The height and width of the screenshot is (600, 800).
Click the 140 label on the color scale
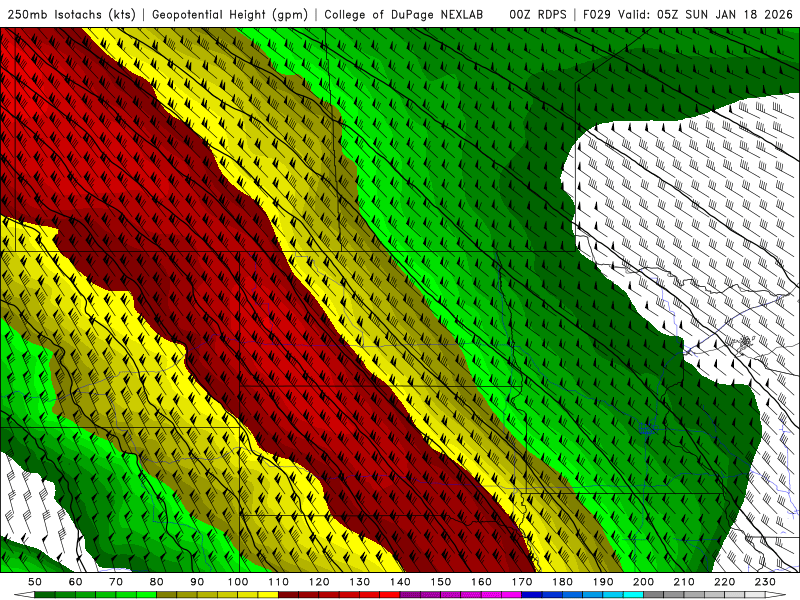400,582
